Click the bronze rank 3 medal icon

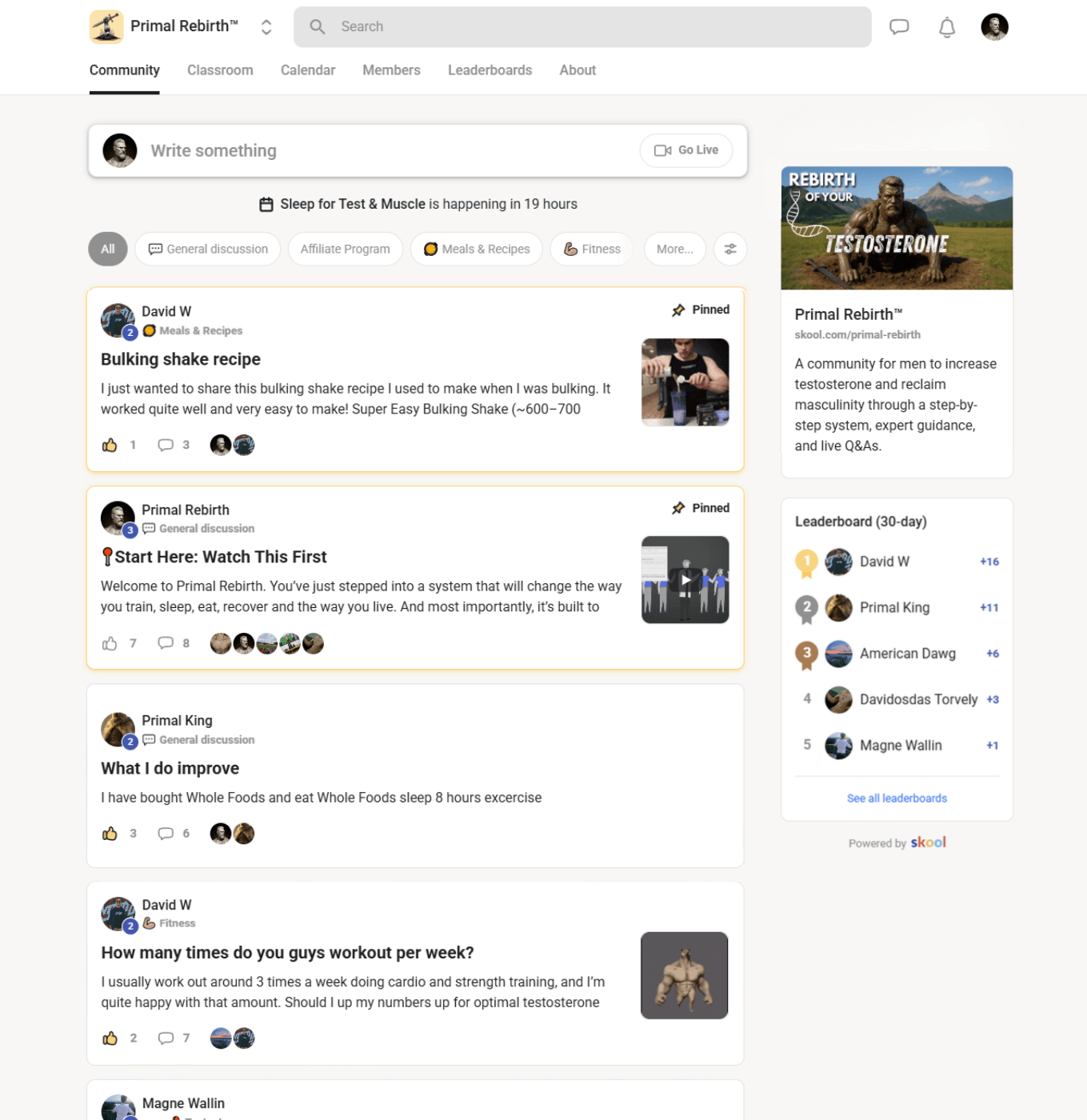click(806, 655)
